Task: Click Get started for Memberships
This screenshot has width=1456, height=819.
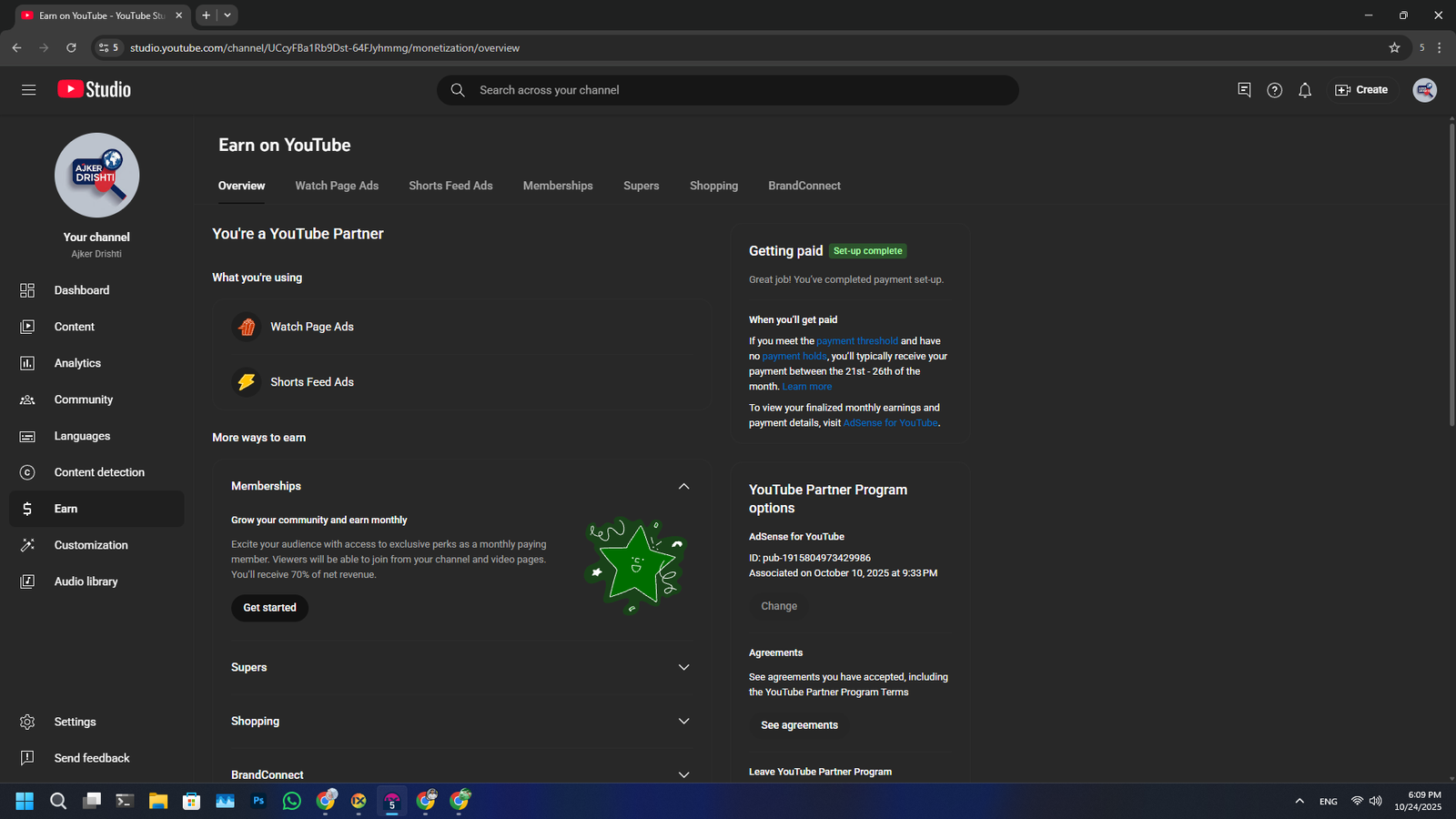Action: tap(269, 608)
